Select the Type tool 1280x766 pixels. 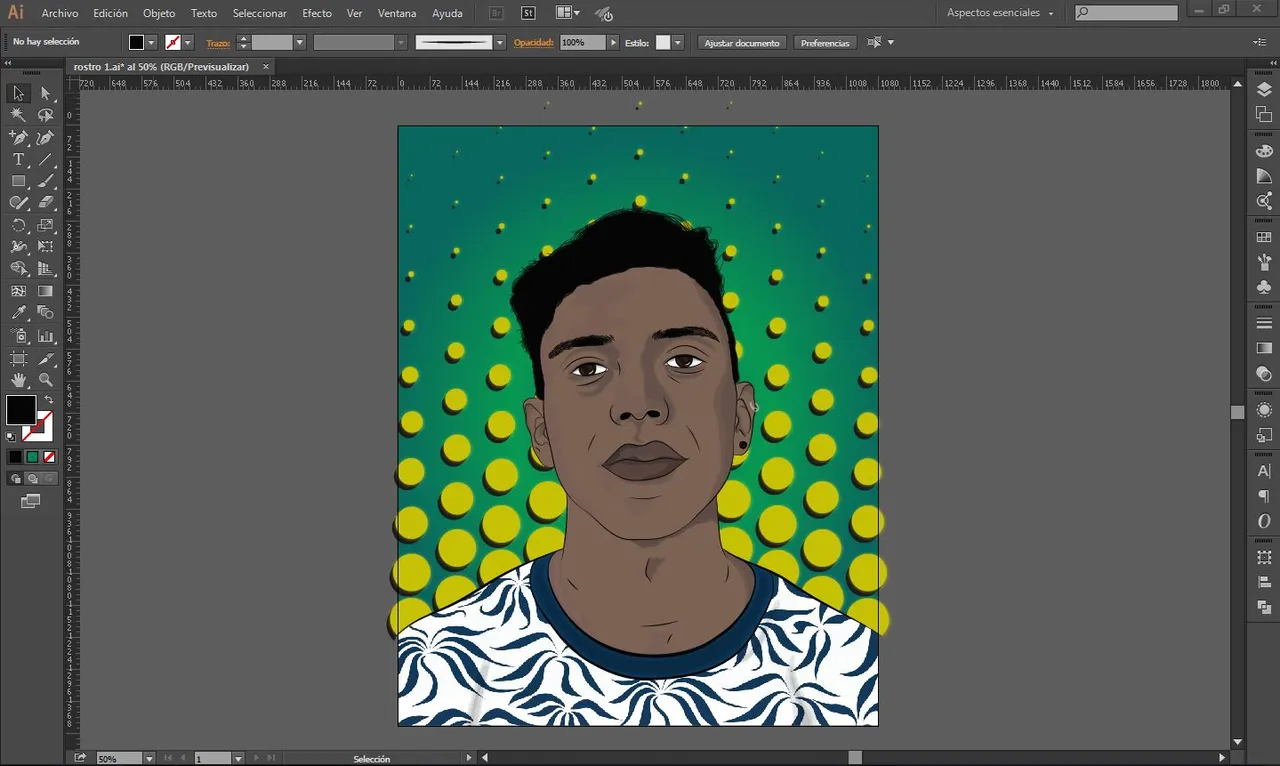[x=18, y=160]
